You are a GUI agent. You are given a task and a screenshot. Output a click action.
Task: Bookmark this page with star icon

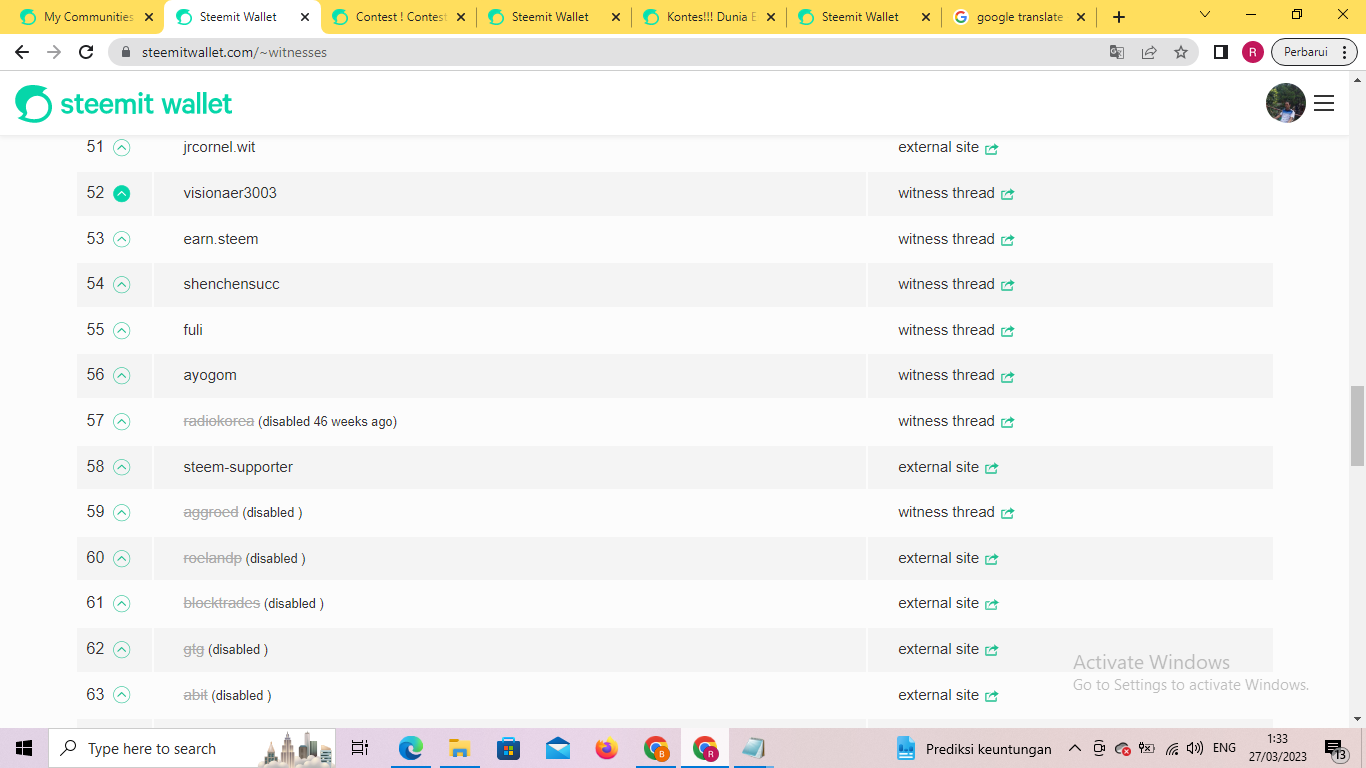(1181, 52)
